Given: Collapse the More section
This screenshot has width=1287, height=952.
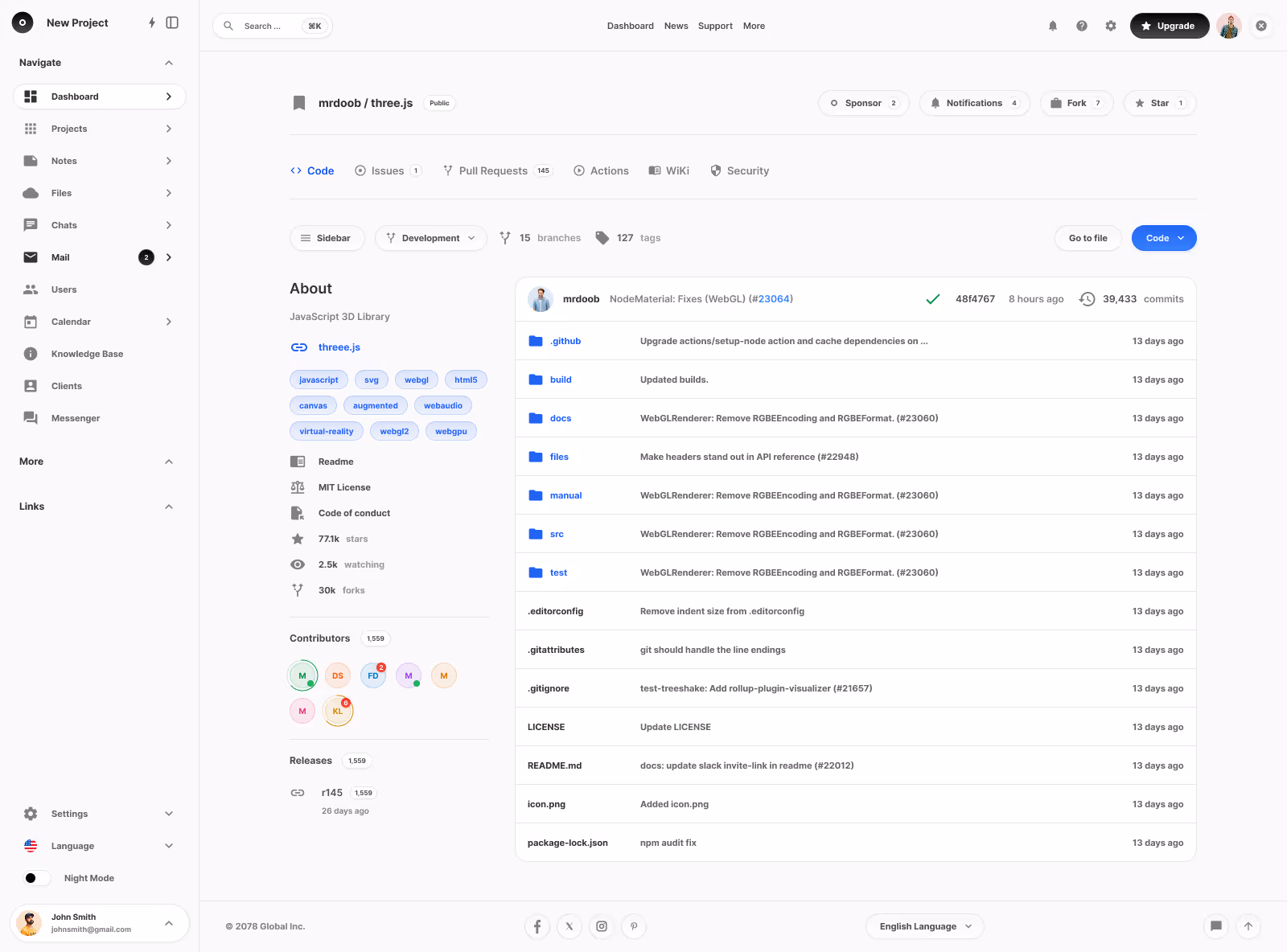Looking at the screenshot, I should 169,462.
